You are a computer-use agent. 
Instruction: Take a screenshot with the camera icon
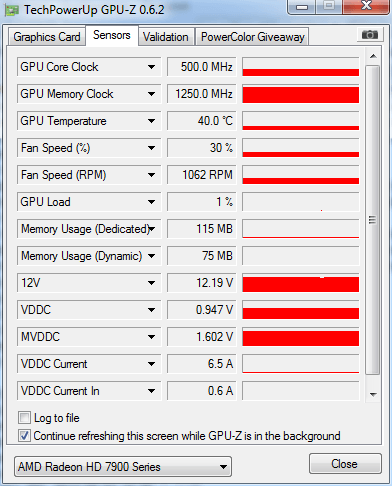pyautogui.click(x=369, y=34)
